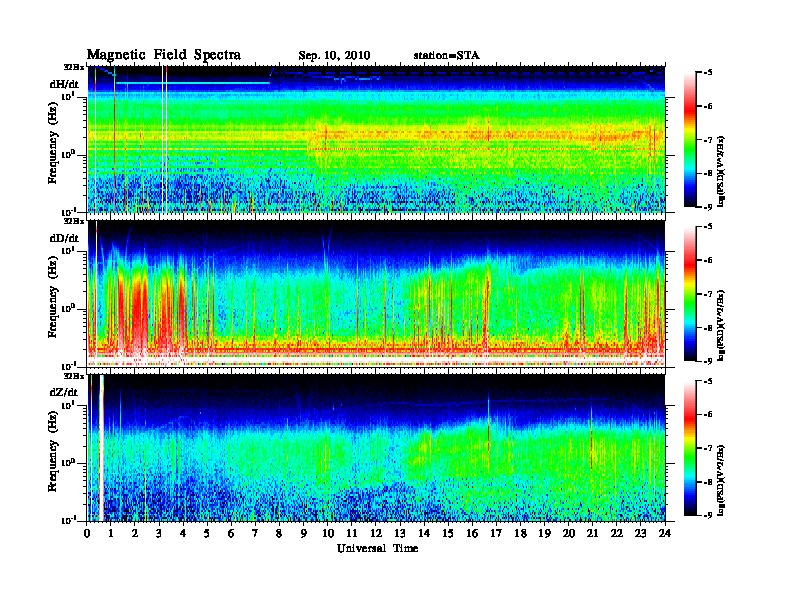
Task: Click the color bar beside dH/dt panel
Action: click(690, 139)
